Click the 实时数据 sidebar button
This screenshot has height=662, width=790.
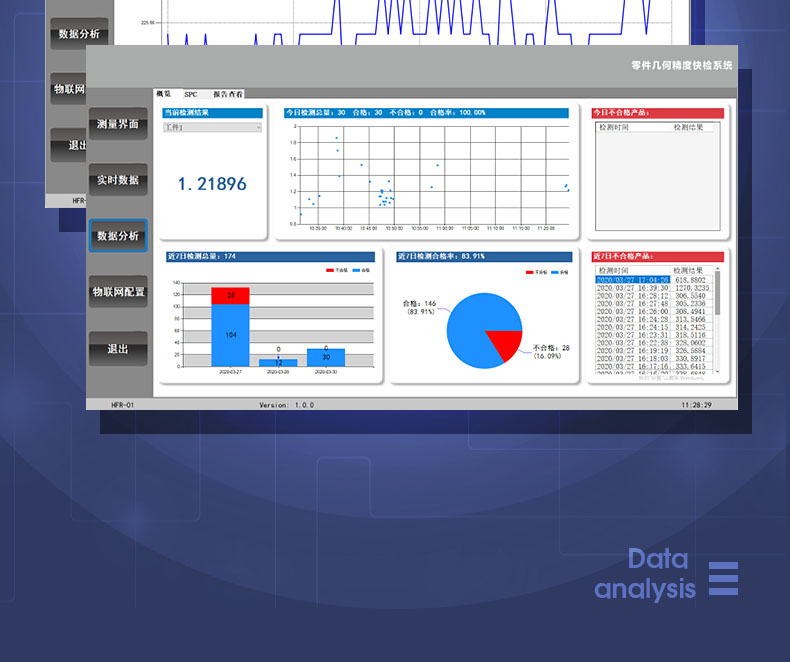118,180
